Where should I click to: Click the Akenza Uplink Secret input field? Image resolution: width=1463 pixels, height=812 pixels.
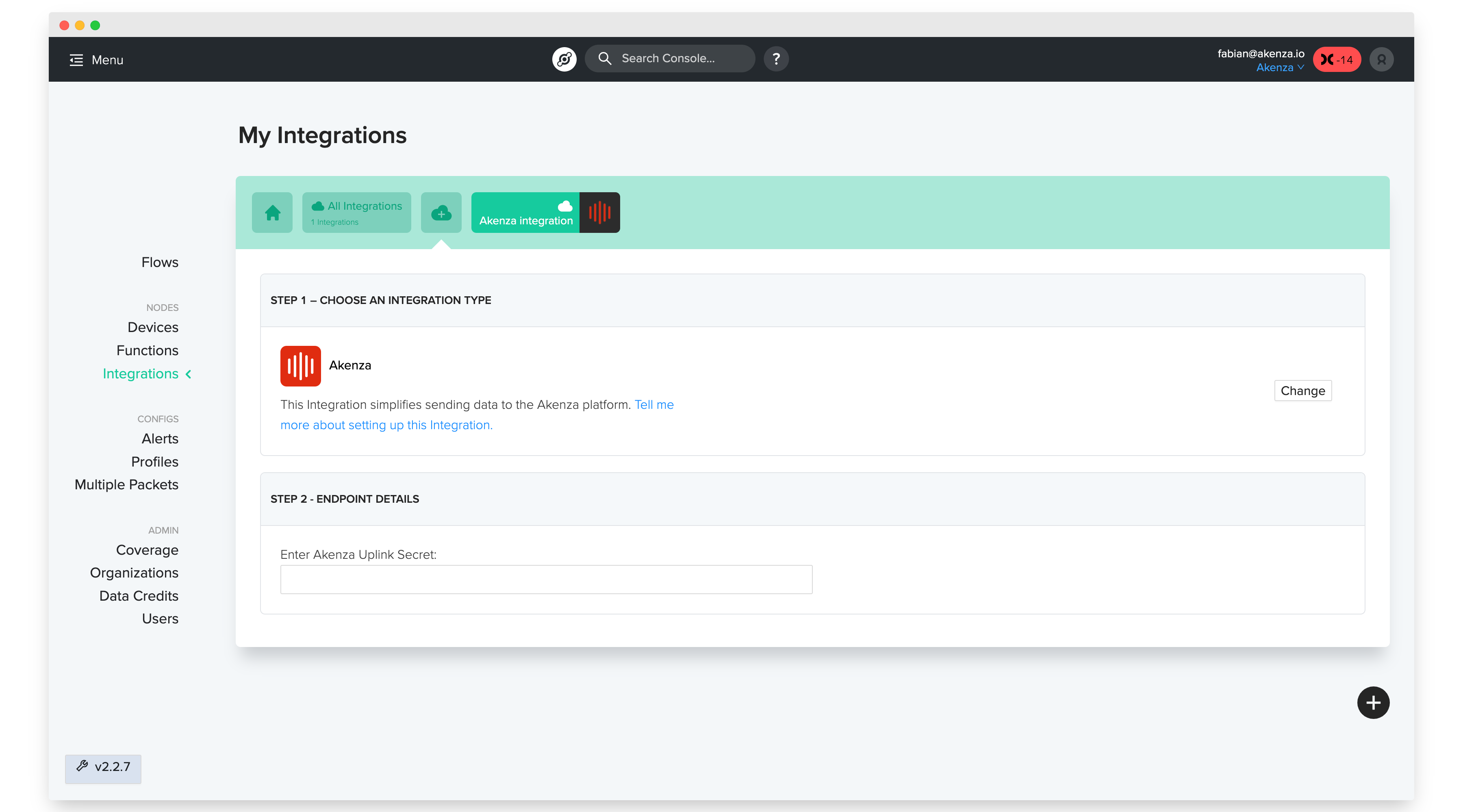point(546,579)
